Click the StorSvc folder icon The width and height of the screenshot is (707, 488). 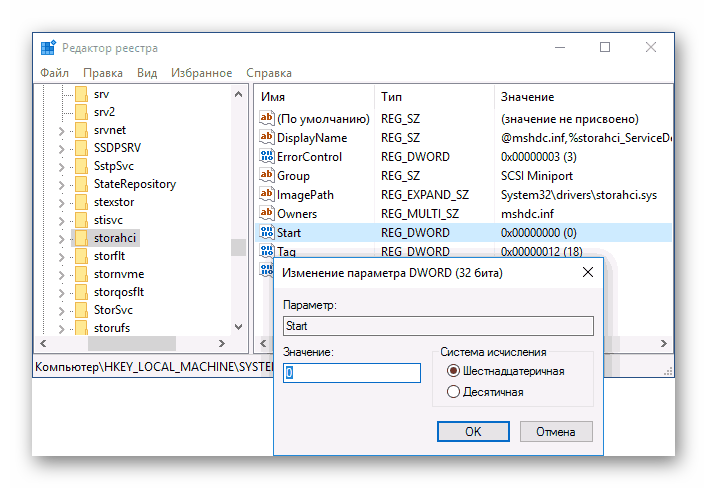(82, 310)
